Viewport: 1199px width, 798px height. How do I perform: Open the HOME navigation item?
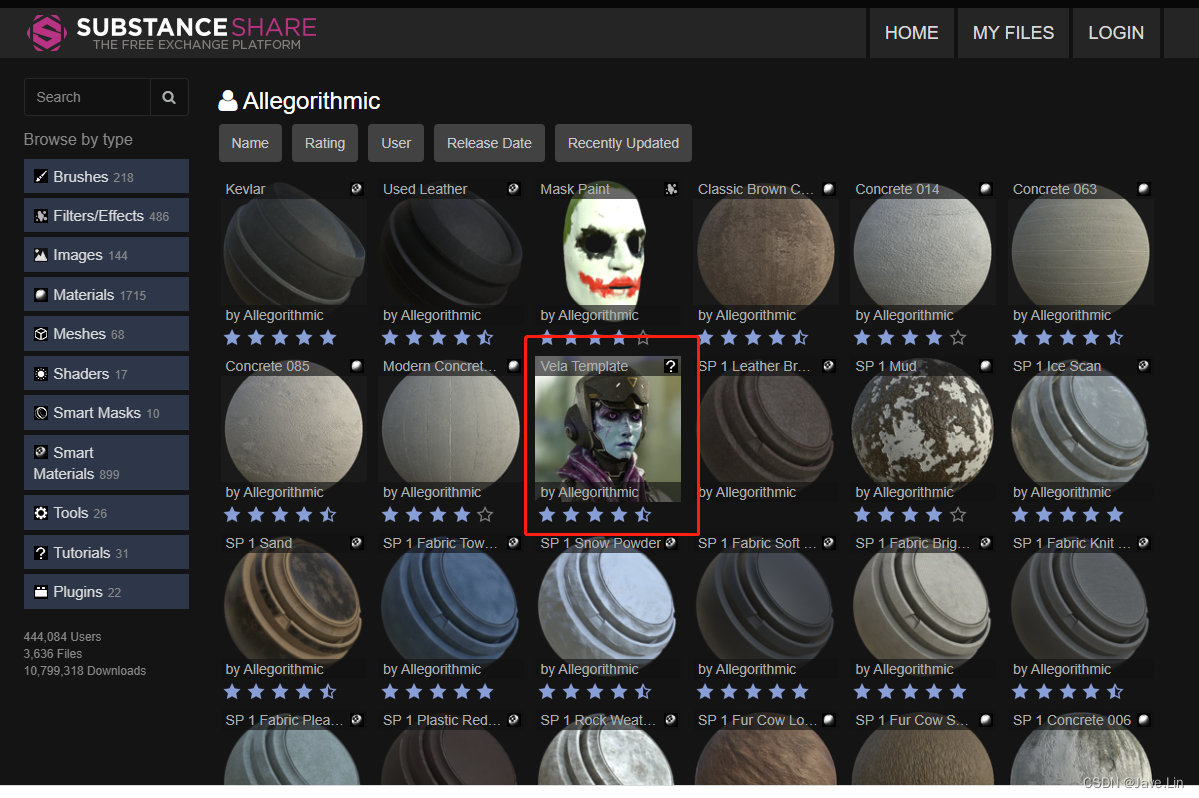(x=911, y=33)
